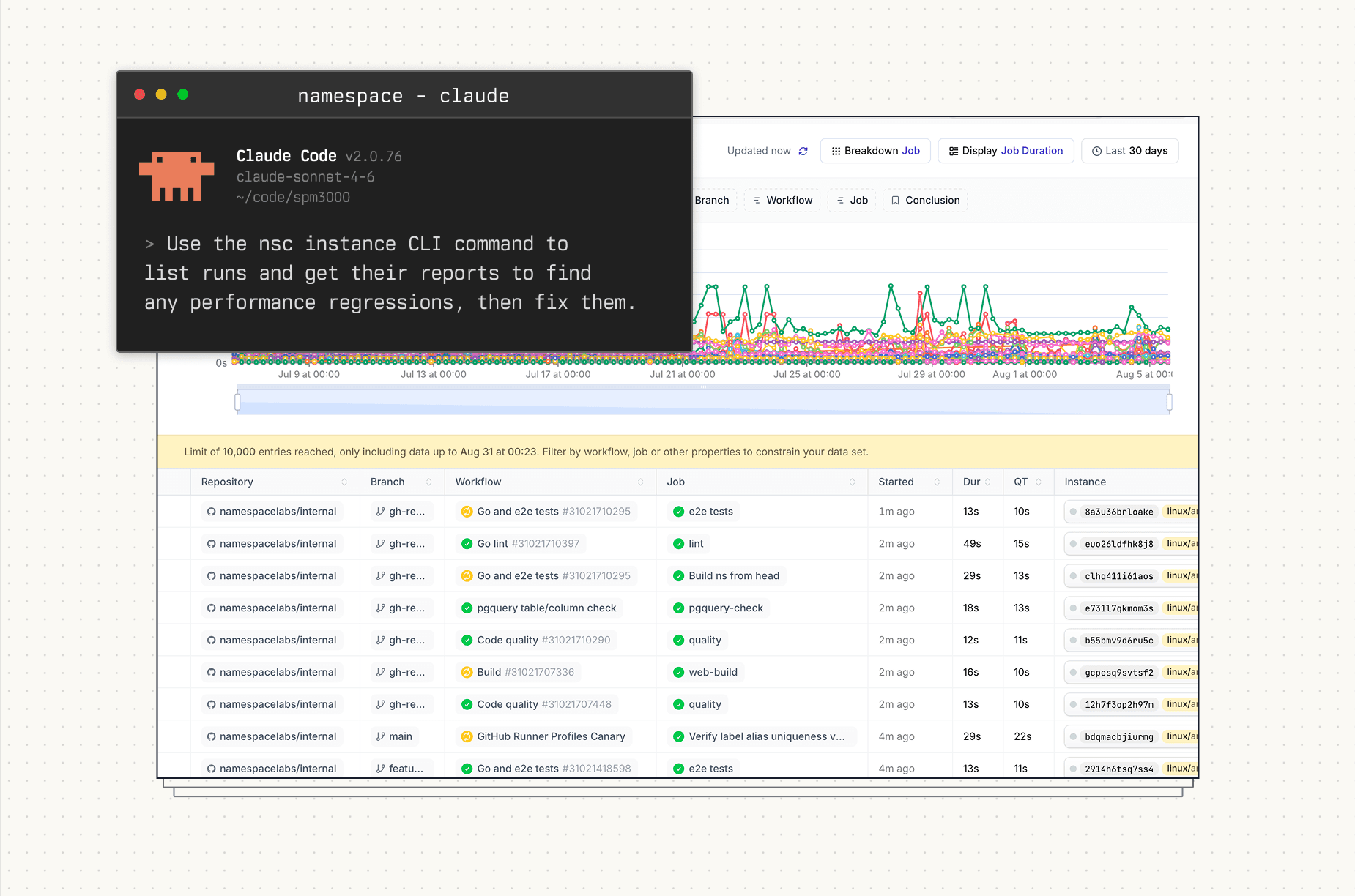Open the Conclusion filter
This screenshot has width=1355, height=896.
(925, 200)
